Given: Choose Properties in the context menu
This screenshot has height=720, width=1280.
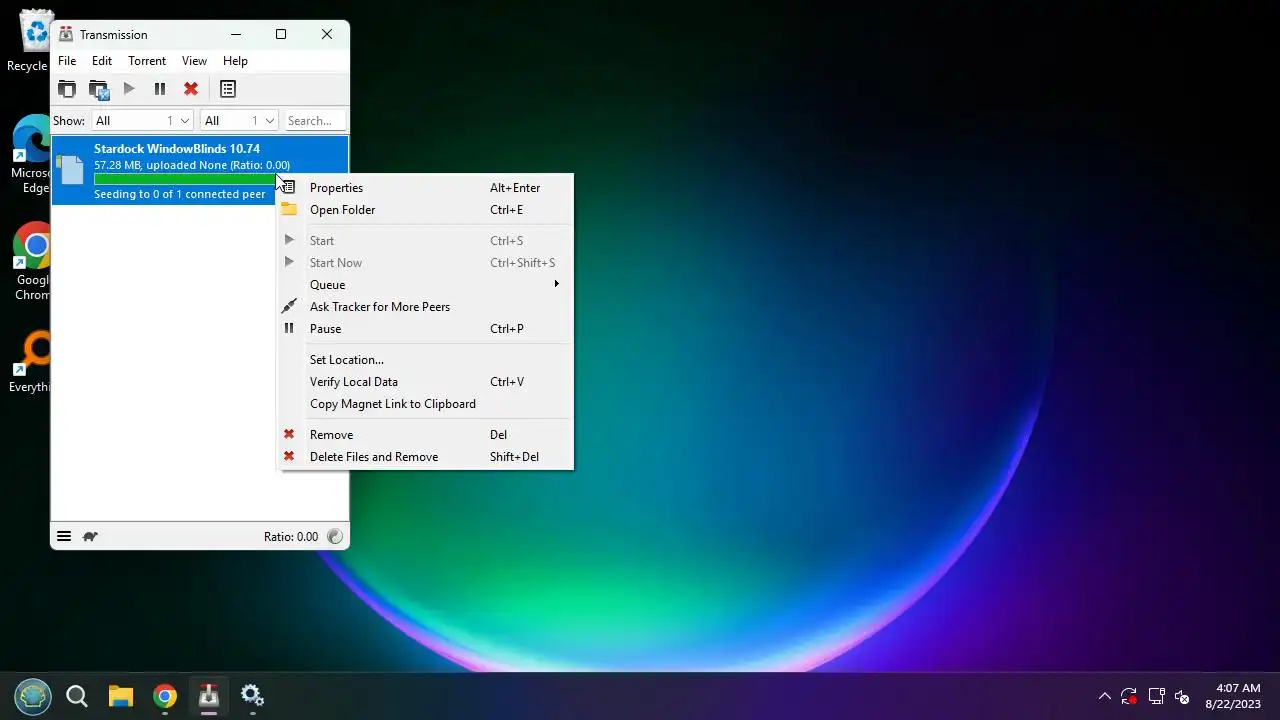Looking at the screenshot, I should [425, 188].
